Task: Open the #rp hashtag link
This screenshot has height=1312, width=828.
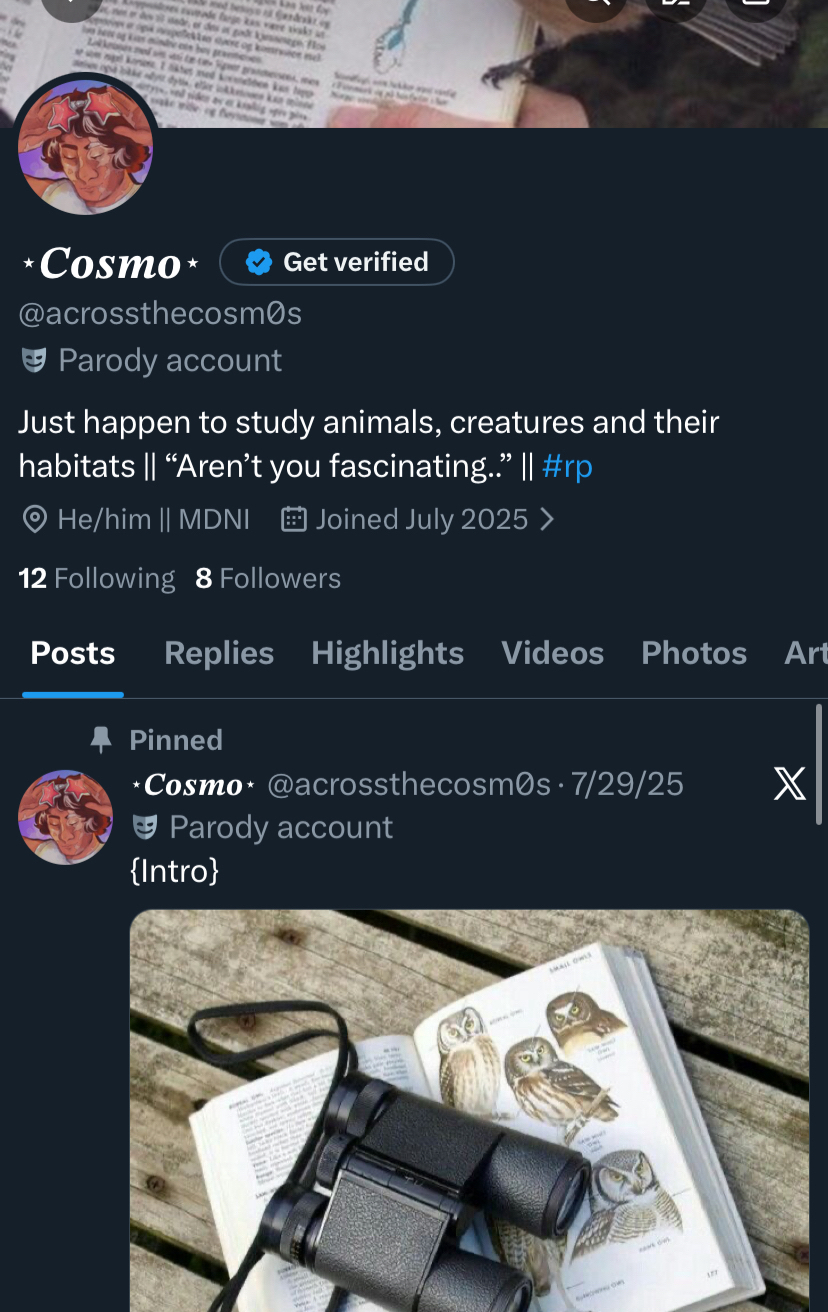Action: pos(567,466)
